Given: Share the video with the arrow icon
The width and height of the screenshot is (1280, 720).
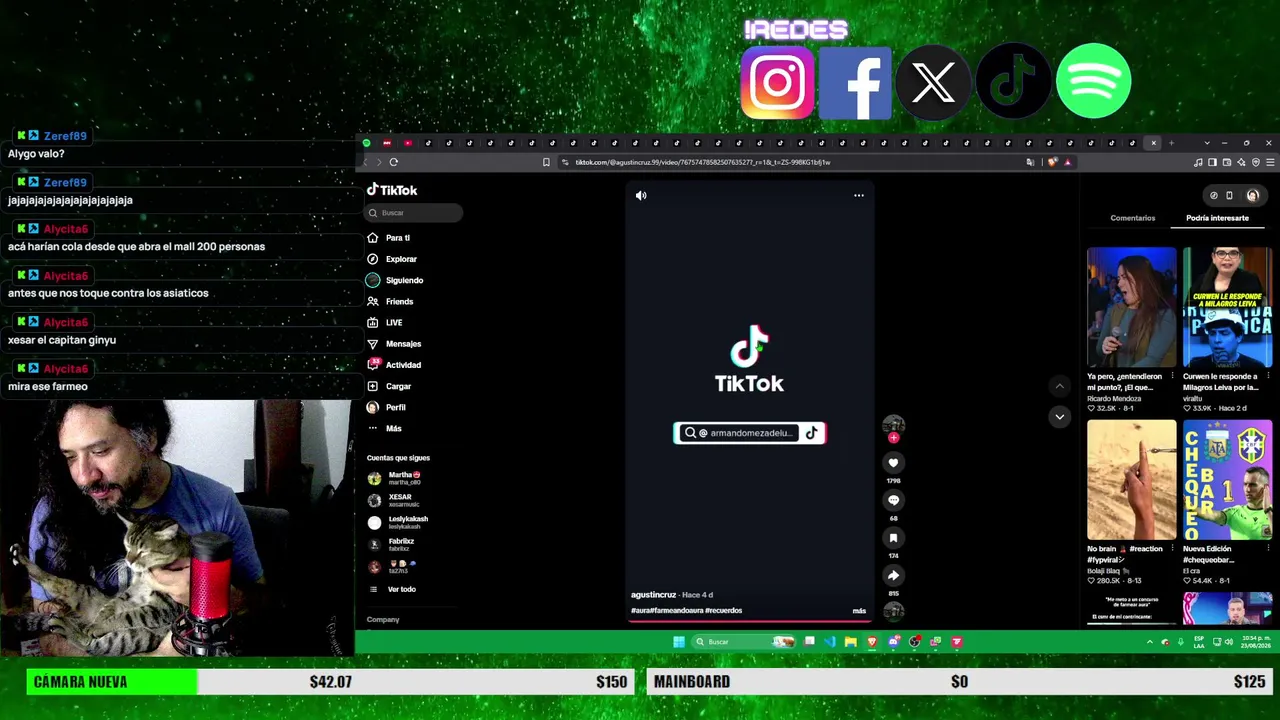Looking at the screenshot, I should (894, 575).
